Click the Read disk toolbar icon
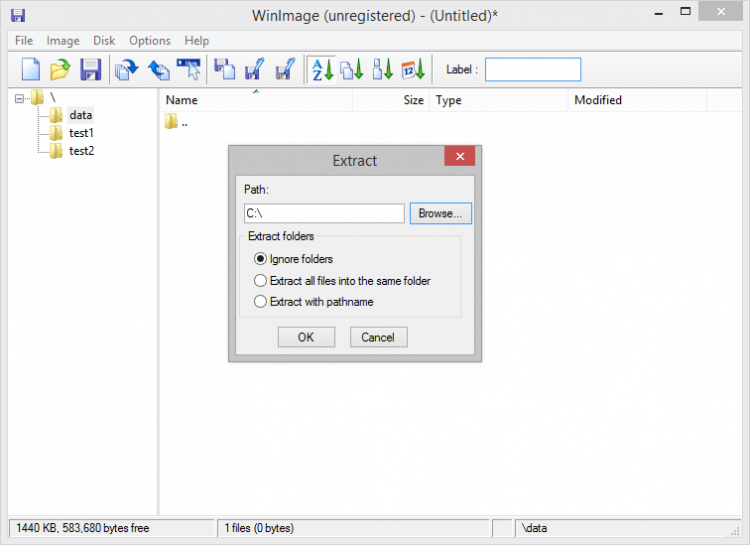The width and height of the screenshot is (750, 545). point(224,70)
